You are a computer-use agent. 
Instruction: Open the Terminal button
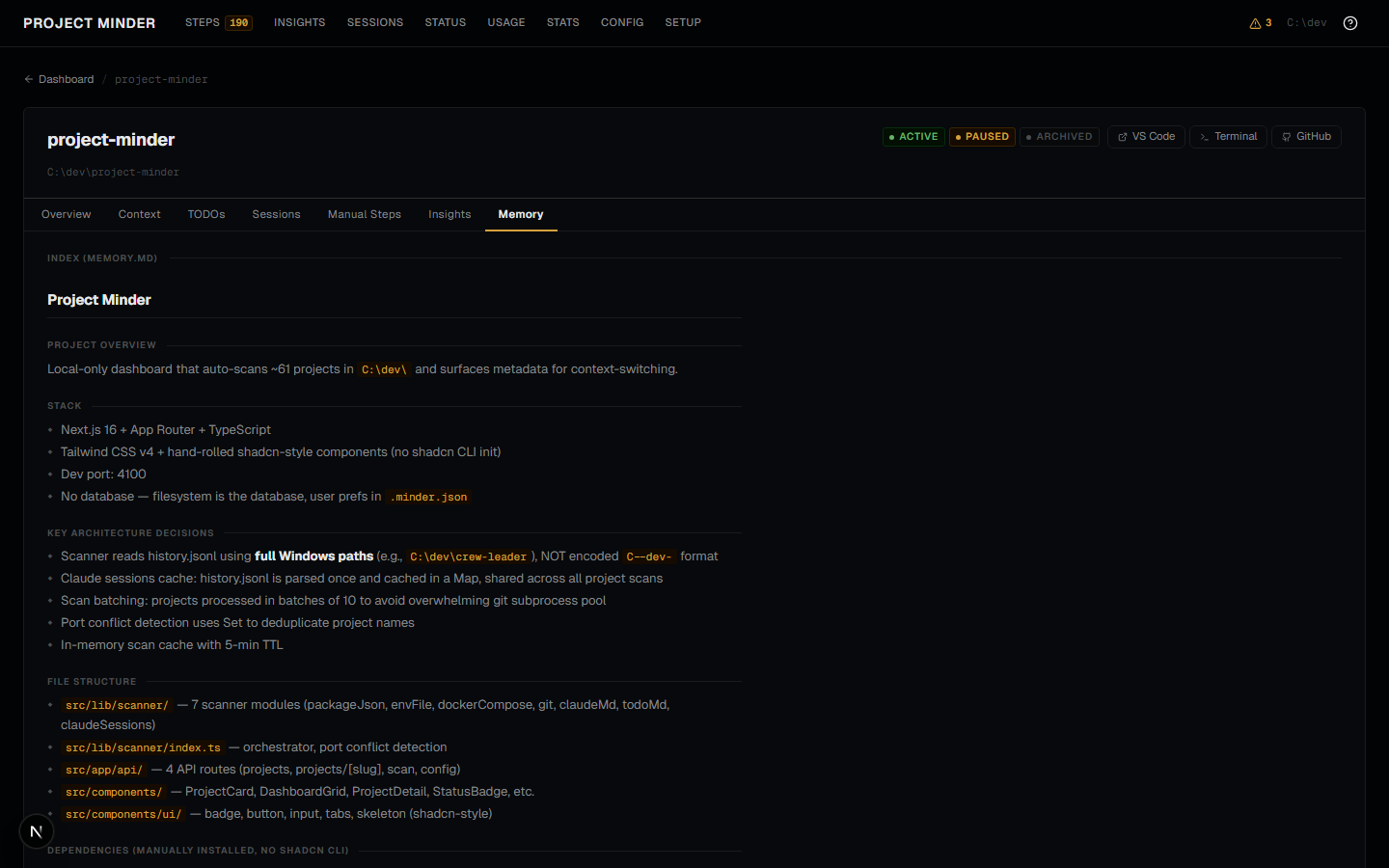[1228, 136]
